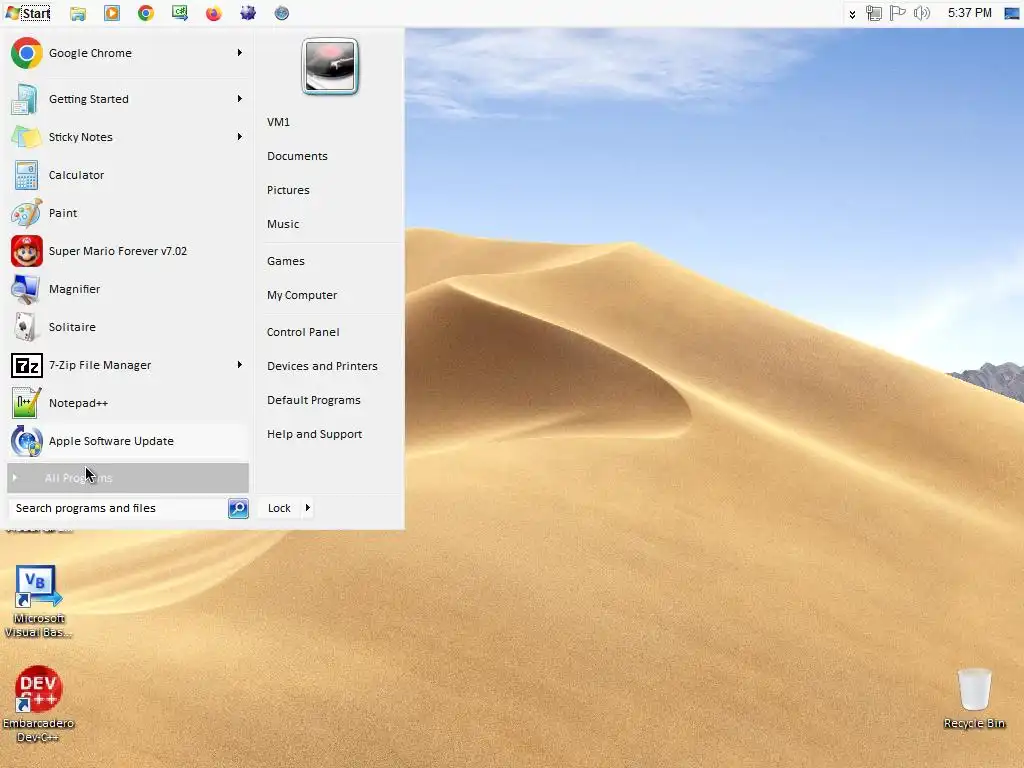Launch Getting Started
The image size is (1024, 768).
(x=127, y=99)
